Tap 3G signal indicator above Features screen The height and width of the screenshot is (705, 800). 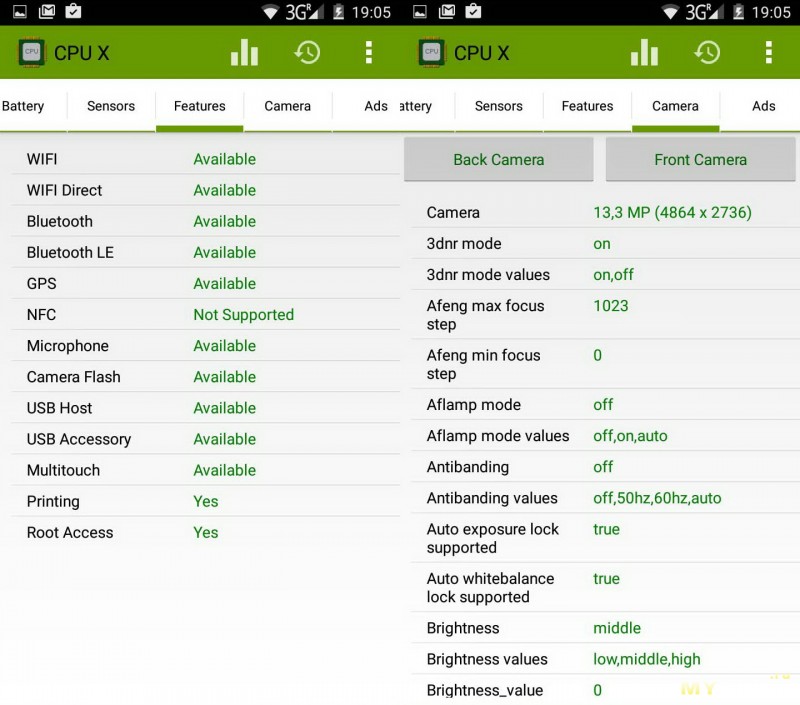[x=304, y=12]
